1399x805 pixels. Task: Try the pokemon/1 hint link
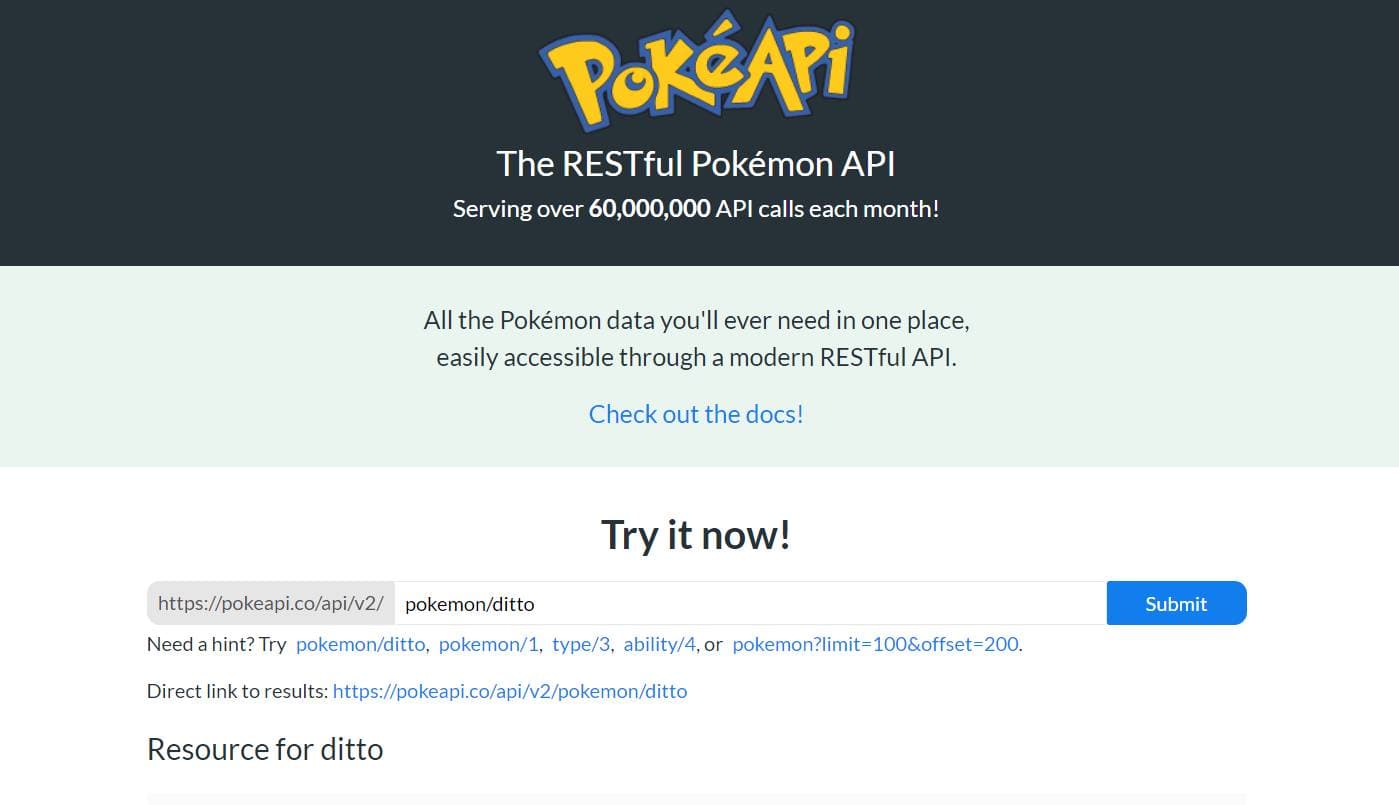(489, 644)
